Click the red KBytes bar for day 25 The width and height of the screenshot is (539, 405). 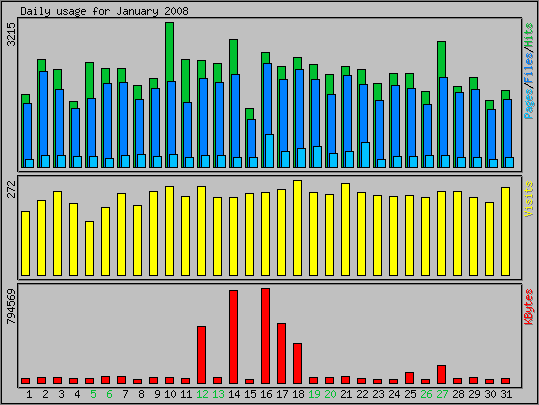click(x=409, y=378)
